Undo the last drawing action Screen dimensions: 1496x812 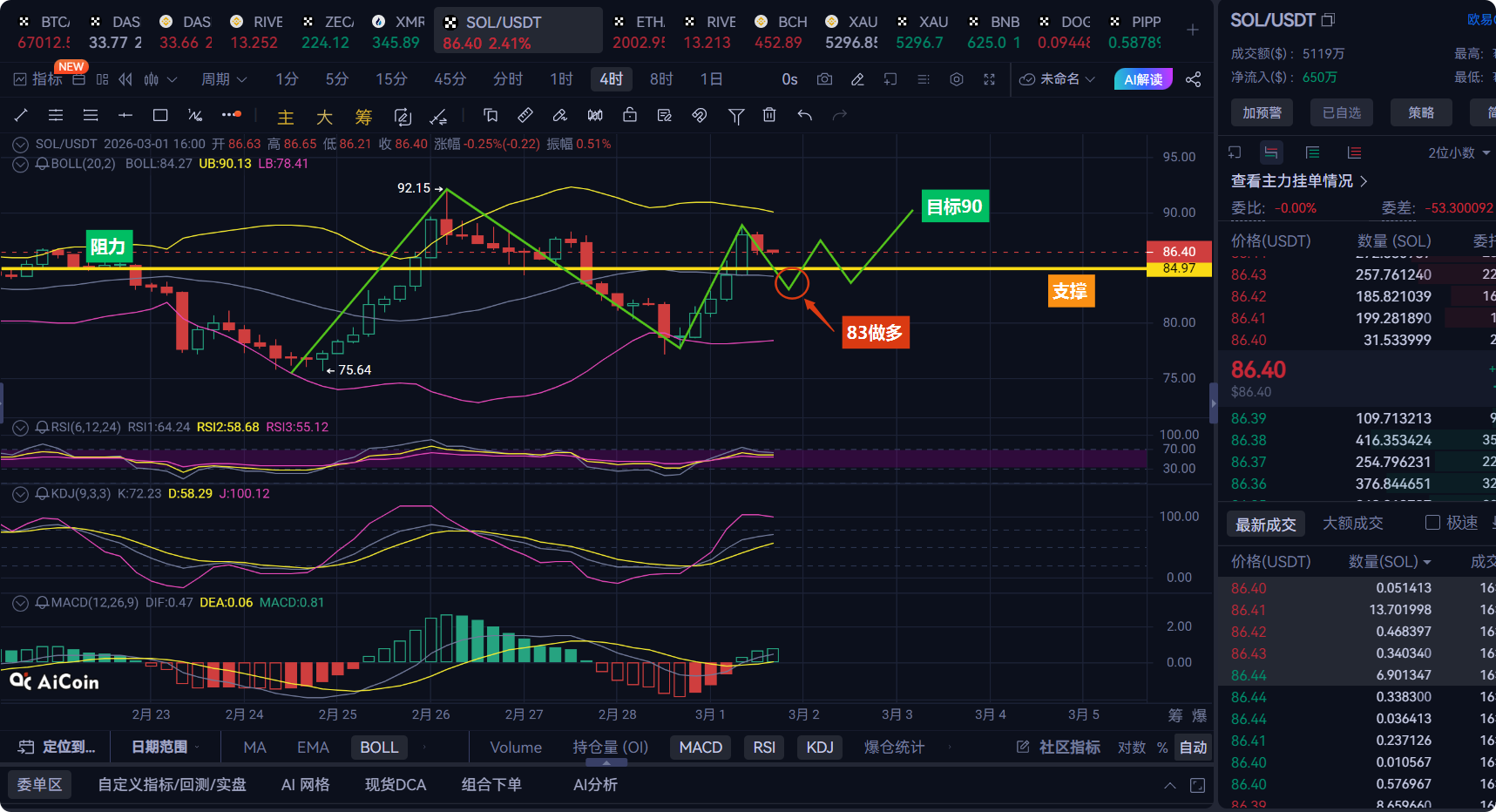click(x=805, y=115)
